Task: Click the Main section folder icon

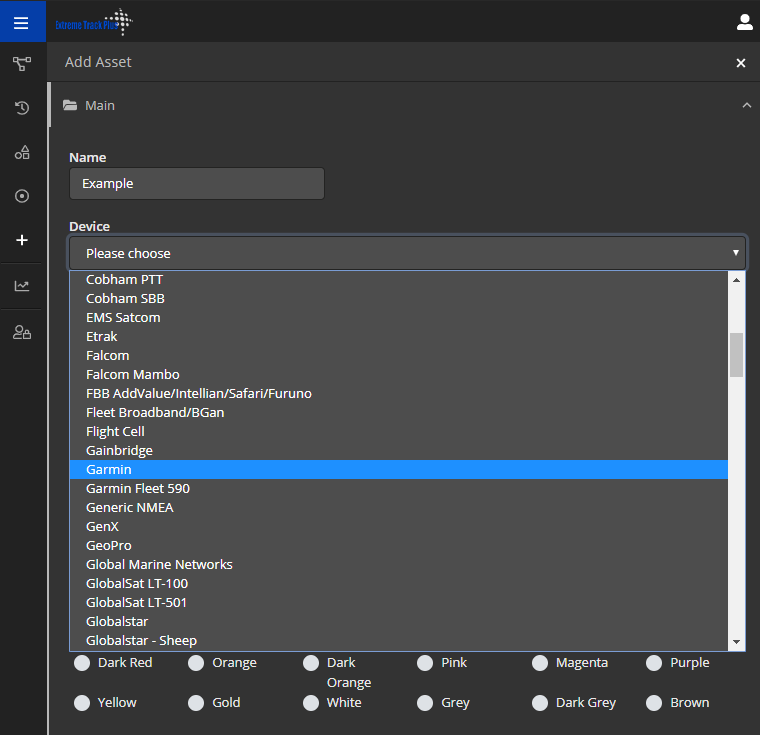Action: [x=70, y=105]
